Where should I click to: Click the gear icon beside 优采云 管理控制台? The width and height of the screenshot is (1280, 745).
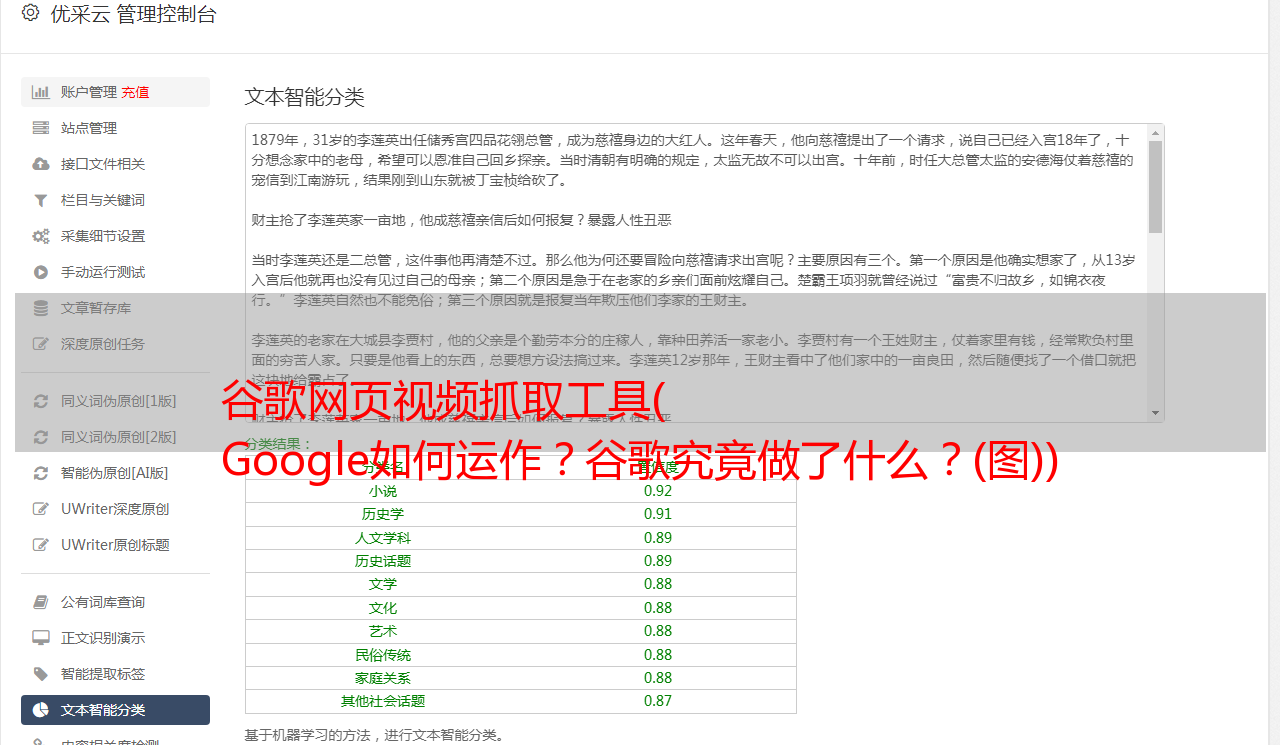(30, 13)
